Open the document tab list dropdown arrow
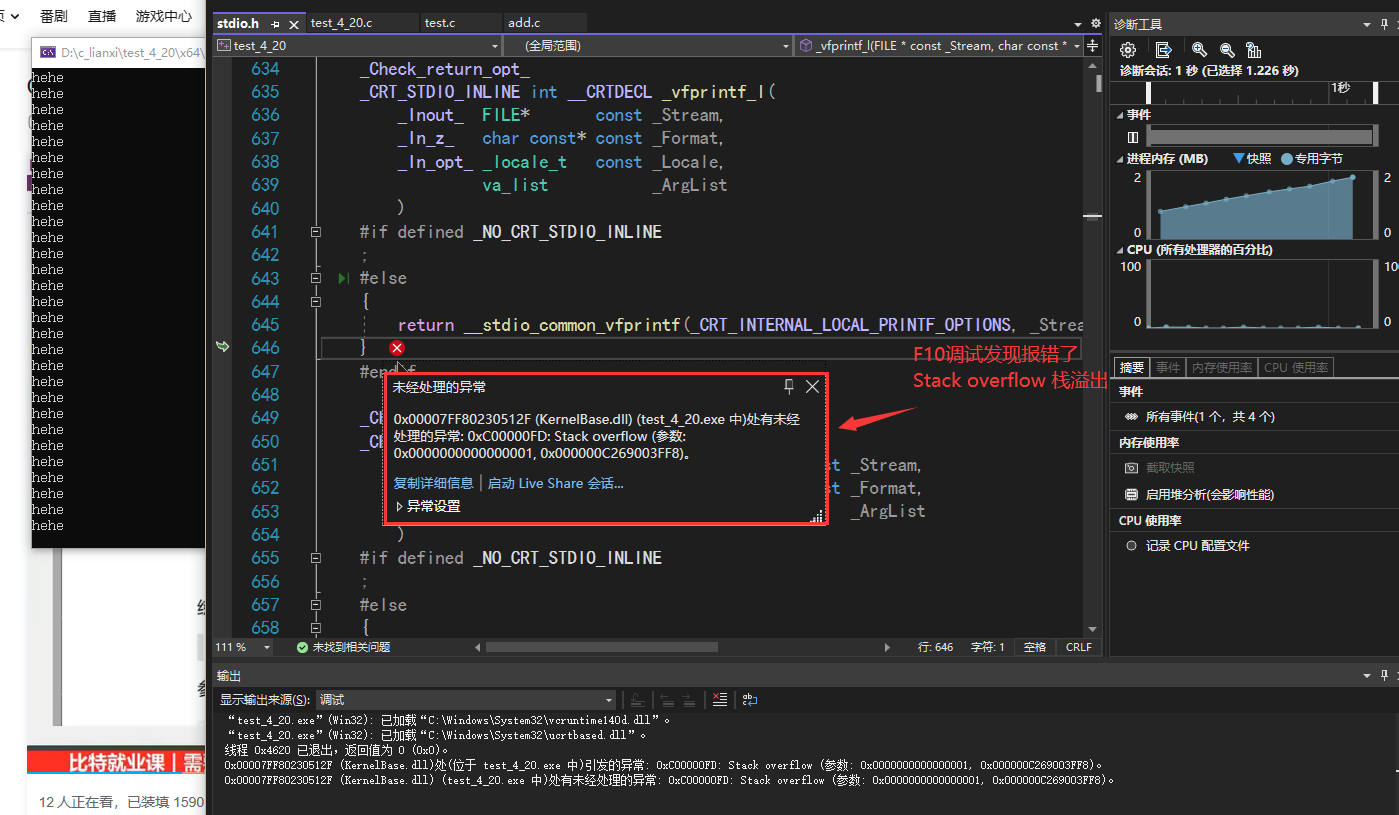The height and width of the screenshot is (815, 1399). click(x=1078, y=24)
